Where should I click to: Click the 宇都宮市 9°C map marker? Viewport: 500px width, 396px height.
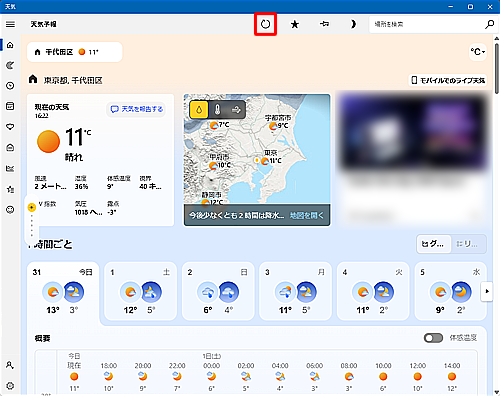pos(279,126)
